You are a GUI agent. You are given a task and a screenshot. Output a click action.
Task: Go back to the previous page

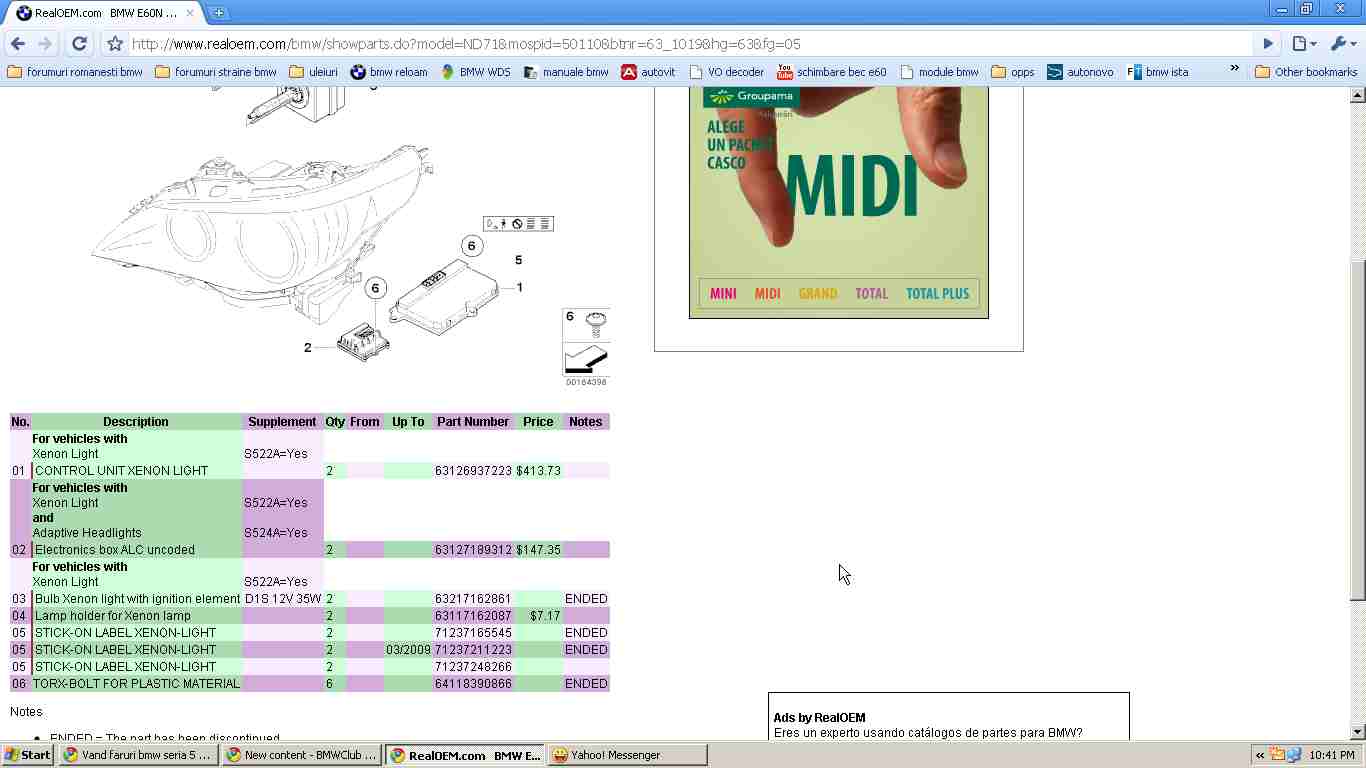point(18,44)
